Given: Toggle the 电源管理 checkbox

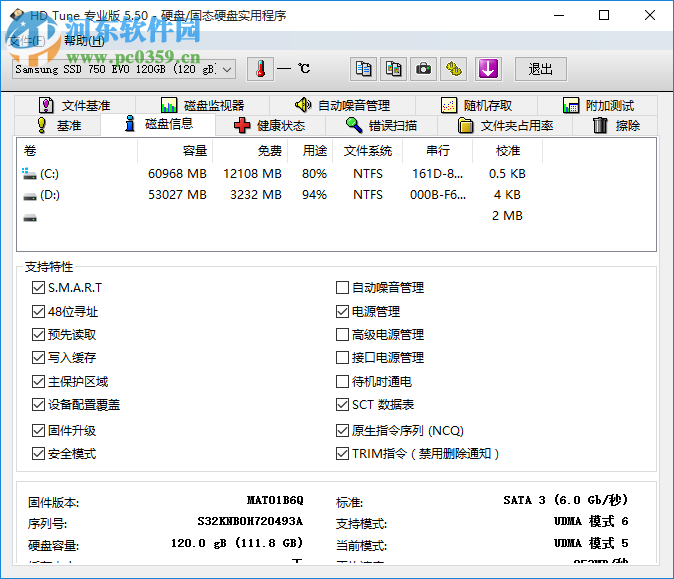Looking at the screenshot, I should pyautogui.click(x=342, y=311).
